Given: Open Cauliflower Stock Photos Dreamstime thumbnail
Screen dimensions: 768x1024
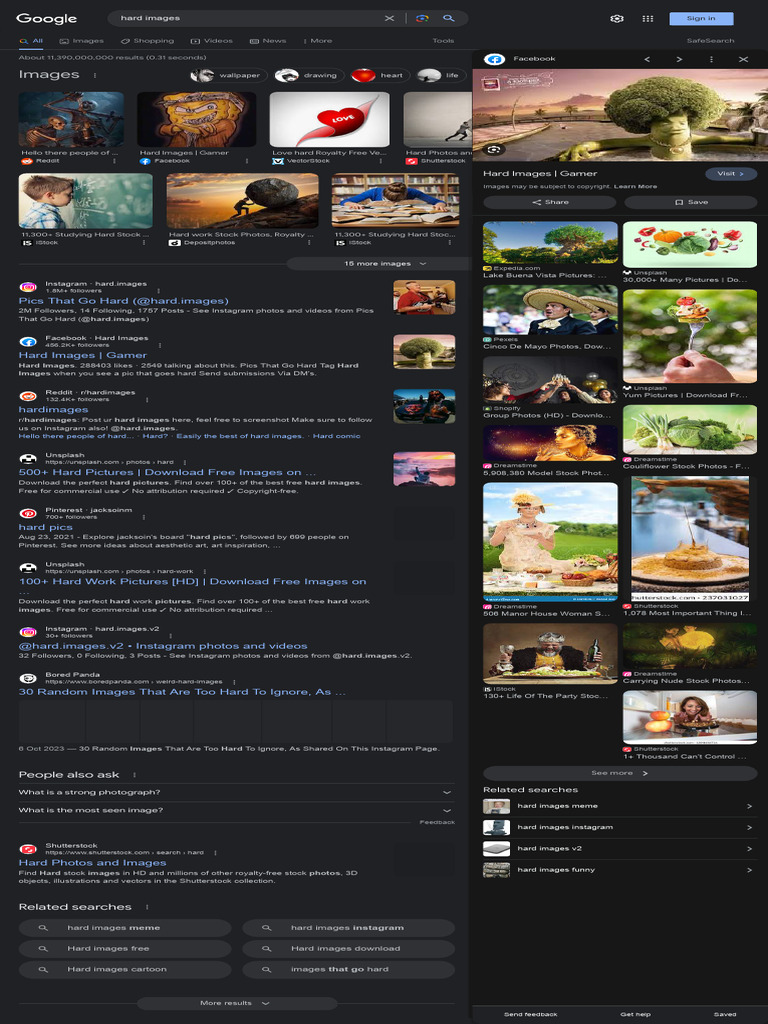Looking at the screenshot, I should (x=690, y=429).
